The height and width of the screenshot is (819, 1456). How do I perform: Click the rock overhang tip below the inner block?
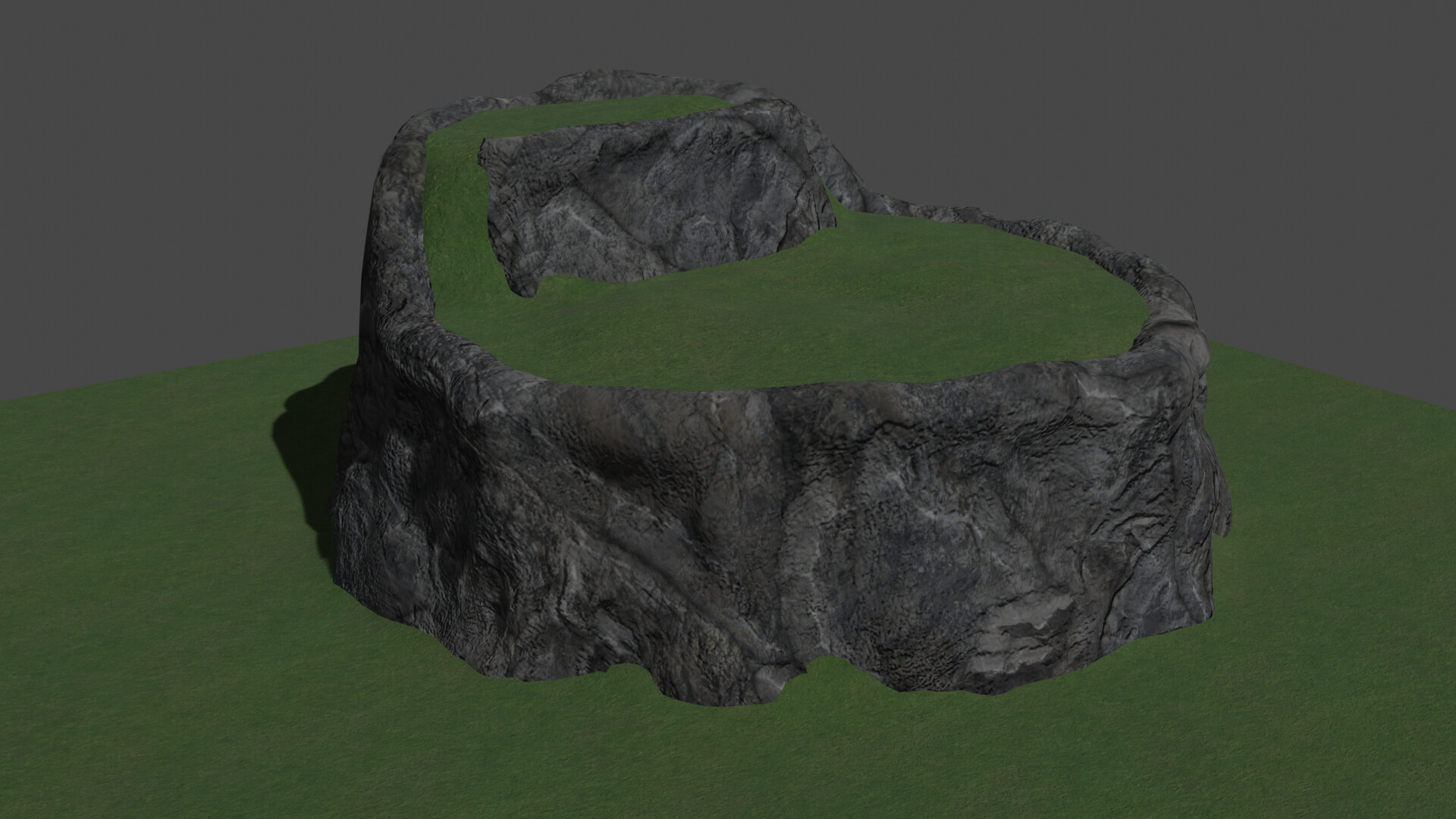coord(525,288)
